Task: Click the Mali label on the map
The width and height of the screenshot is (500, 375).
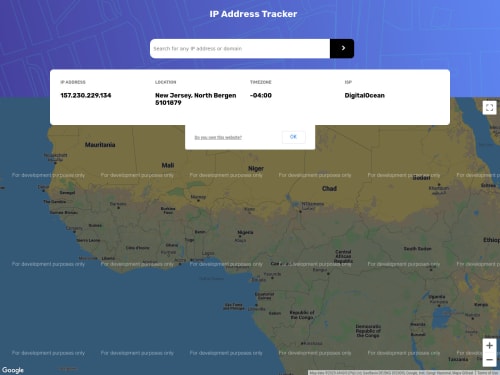Action: point(168,165)
